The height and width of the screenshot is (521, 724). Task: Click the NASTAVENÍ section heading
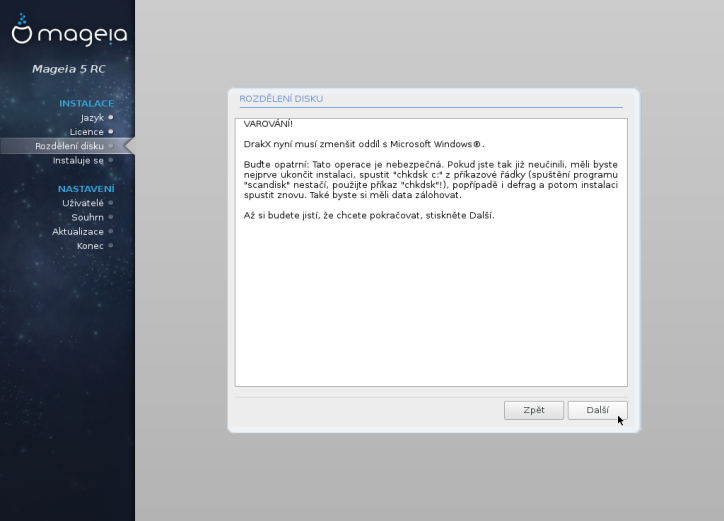(x=86, y=188)
